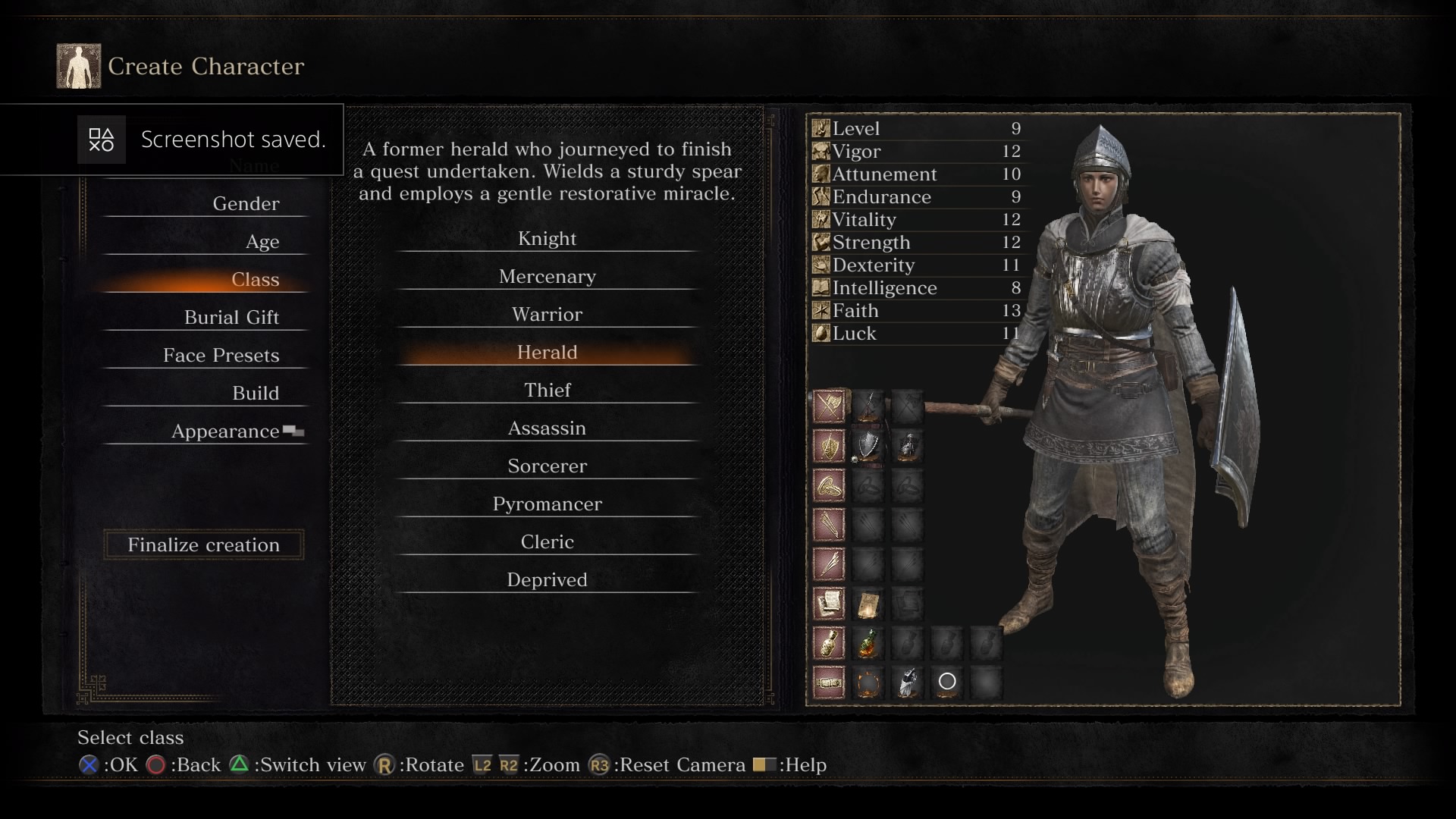The width and height of the screenshot is (1456, 819).
Task: Choose the Pyromancer class
Action: click(547, 504)
